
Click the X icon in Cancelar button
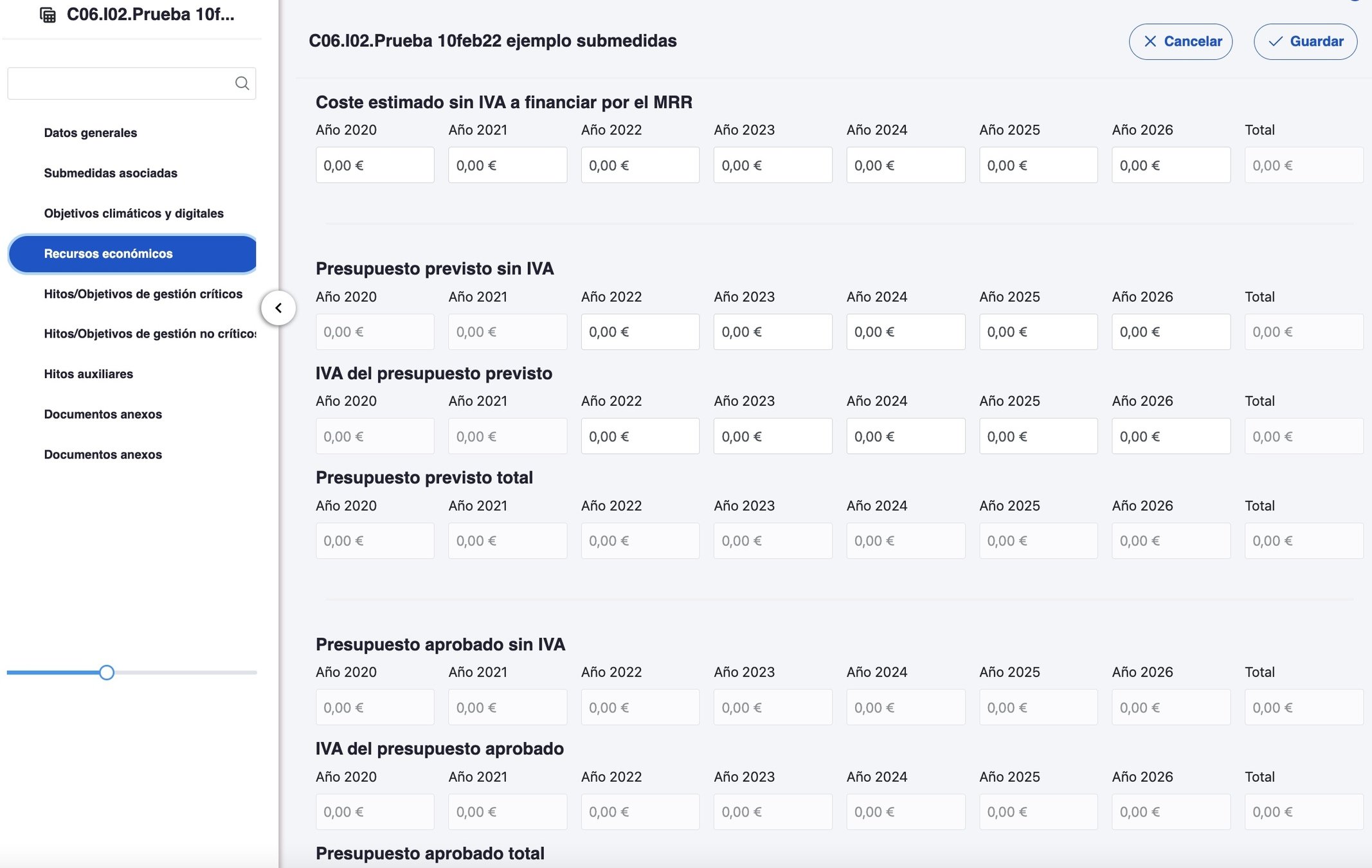click(x=1150, y=42)
